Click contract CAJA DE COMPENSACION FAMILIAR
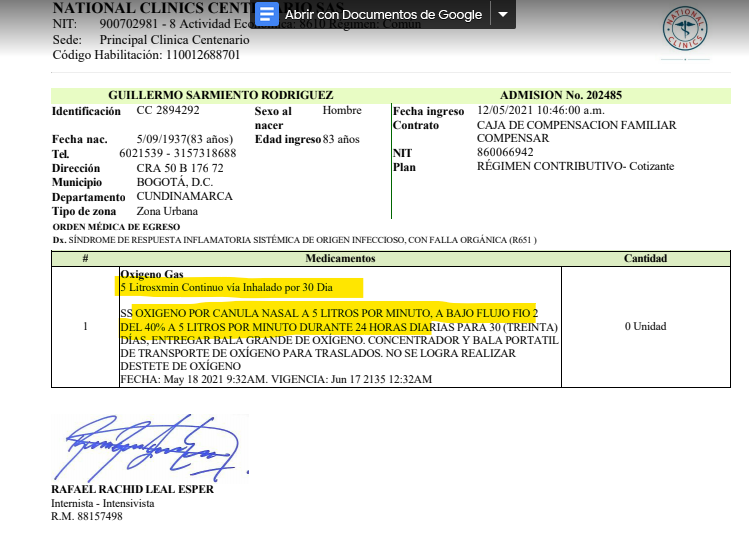 coord(577,125)
